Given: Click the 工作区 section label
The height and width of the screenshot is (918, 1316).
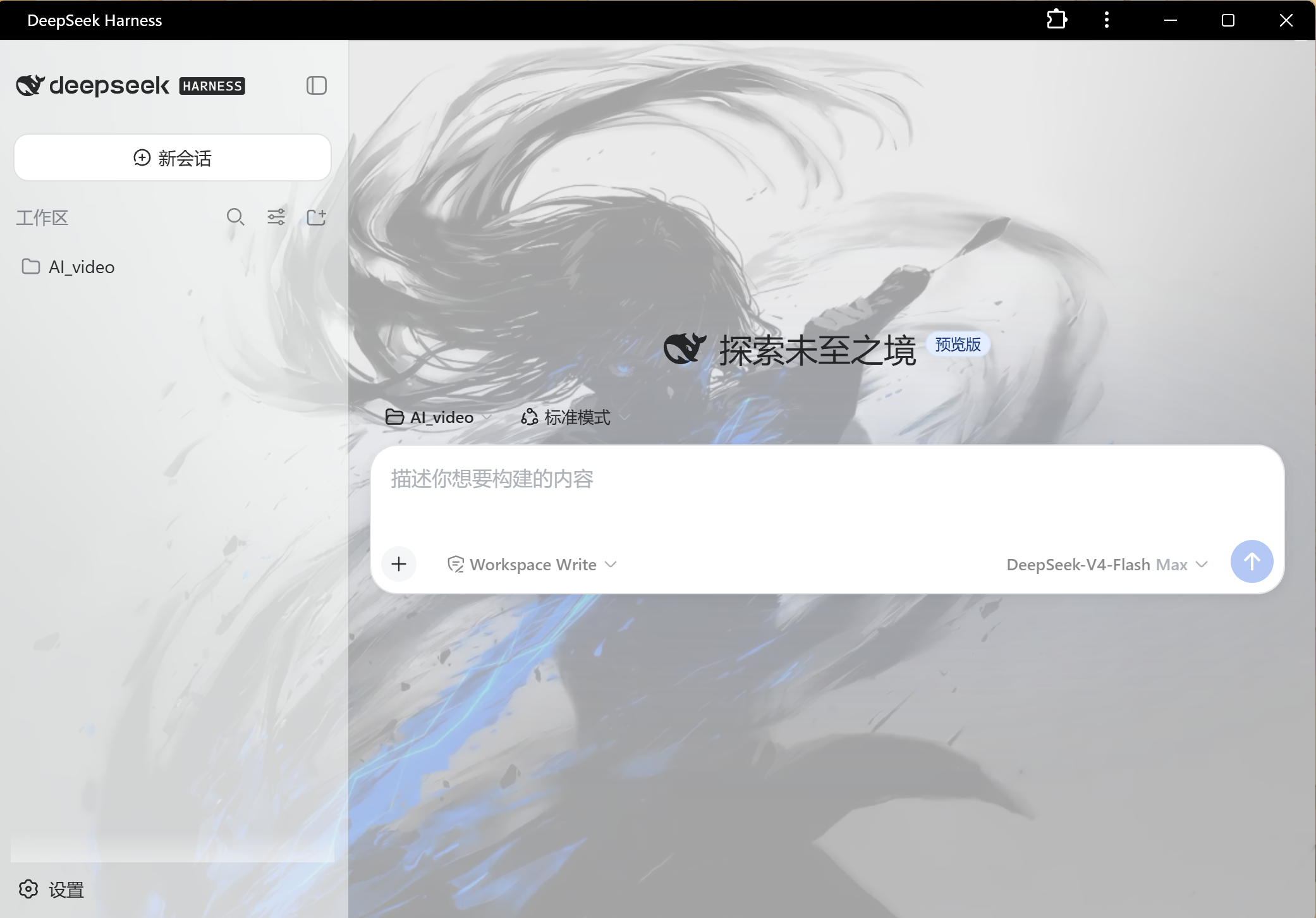Looking at the screenshot, I should tap(42, 218).
